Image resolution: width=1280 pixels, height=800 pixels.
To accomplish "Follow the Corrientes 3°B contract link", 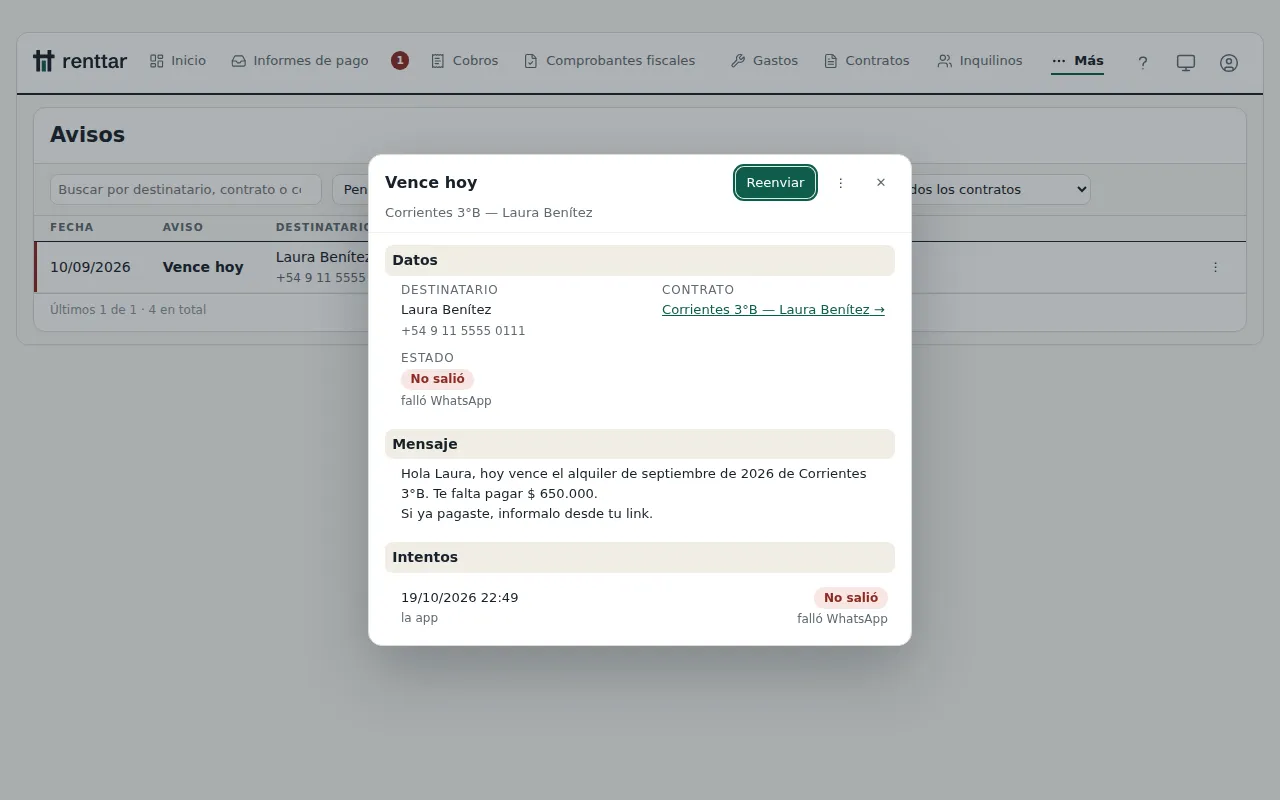I will [773, 310].
